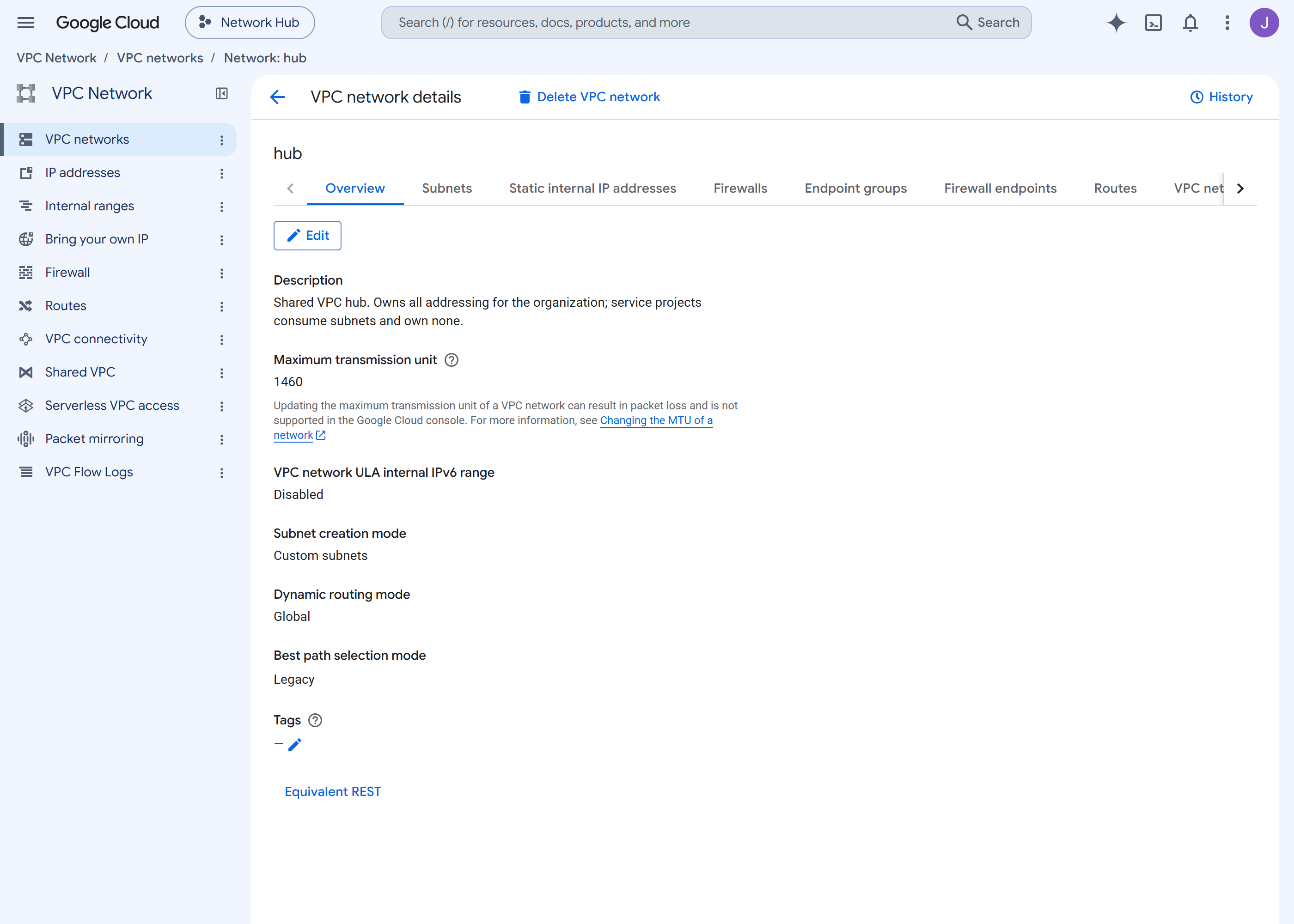
Task: Click the Google Cloud logo
Action: tap(108, 23)
